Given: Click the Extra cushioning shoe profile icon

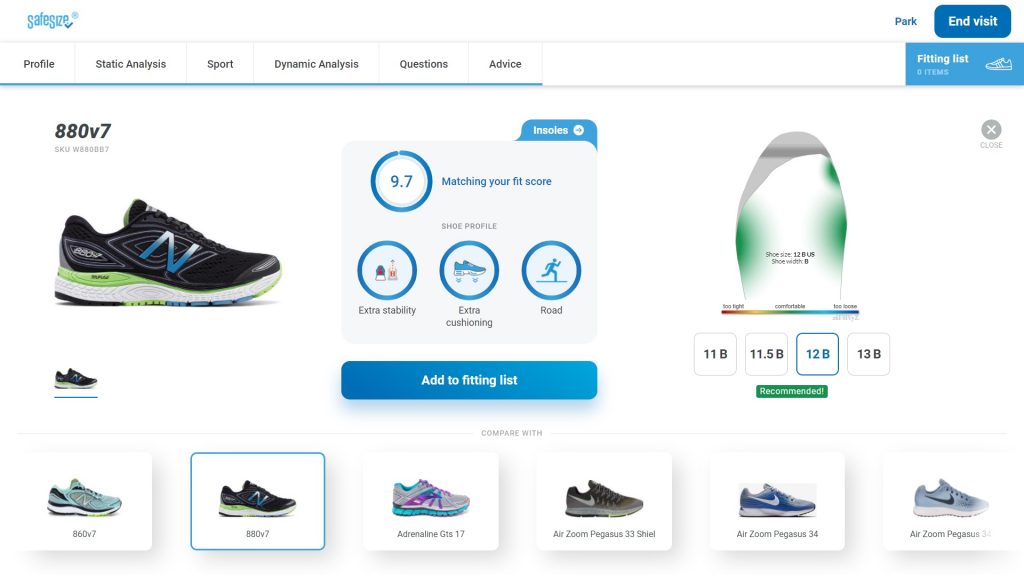Looking at the screenshot, I should point(469,270).
